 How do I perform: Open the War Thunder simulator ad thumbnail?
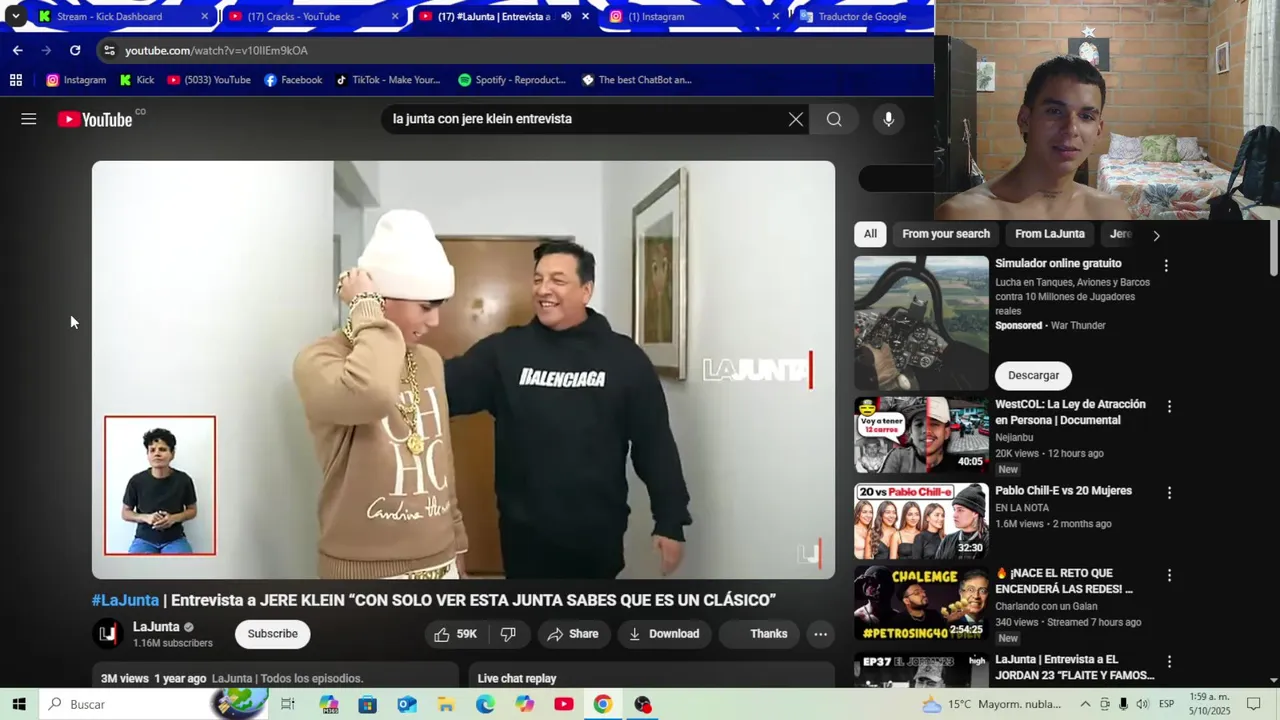921,323
